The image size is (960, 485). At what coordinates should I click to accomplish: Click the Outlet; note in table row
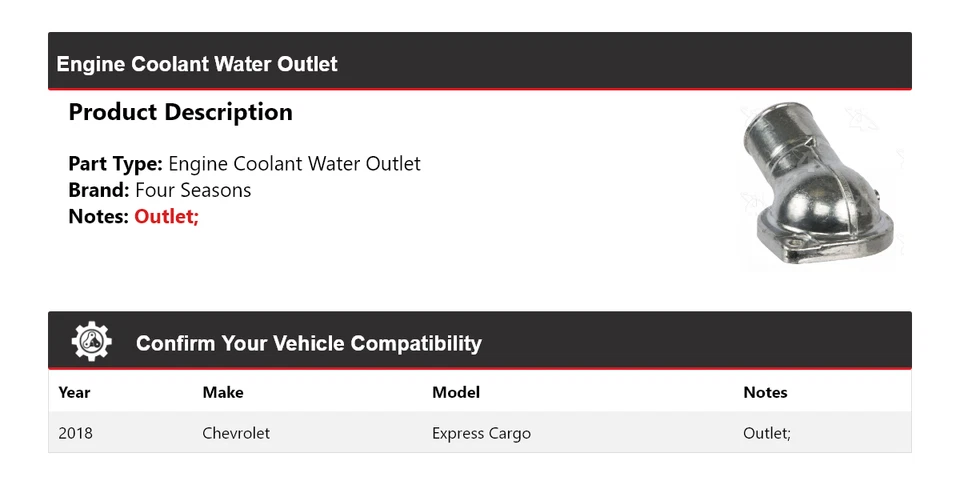tap(767, 433)
